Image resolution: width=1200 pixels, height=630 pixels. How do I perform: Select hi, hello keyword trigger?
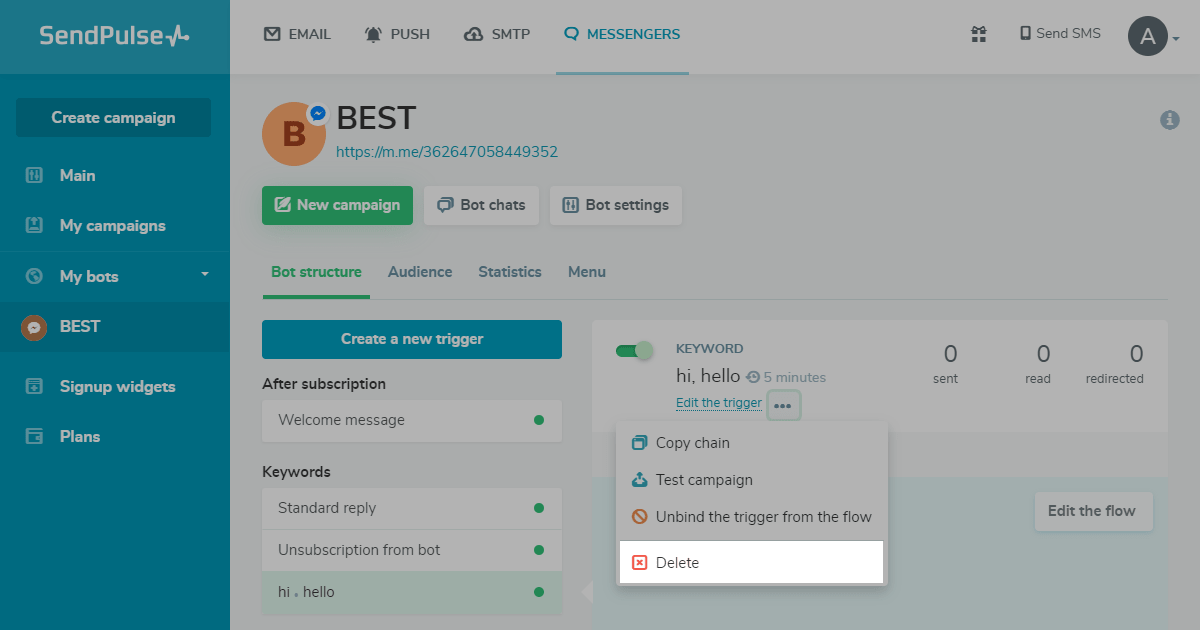(x=412, y=592)
